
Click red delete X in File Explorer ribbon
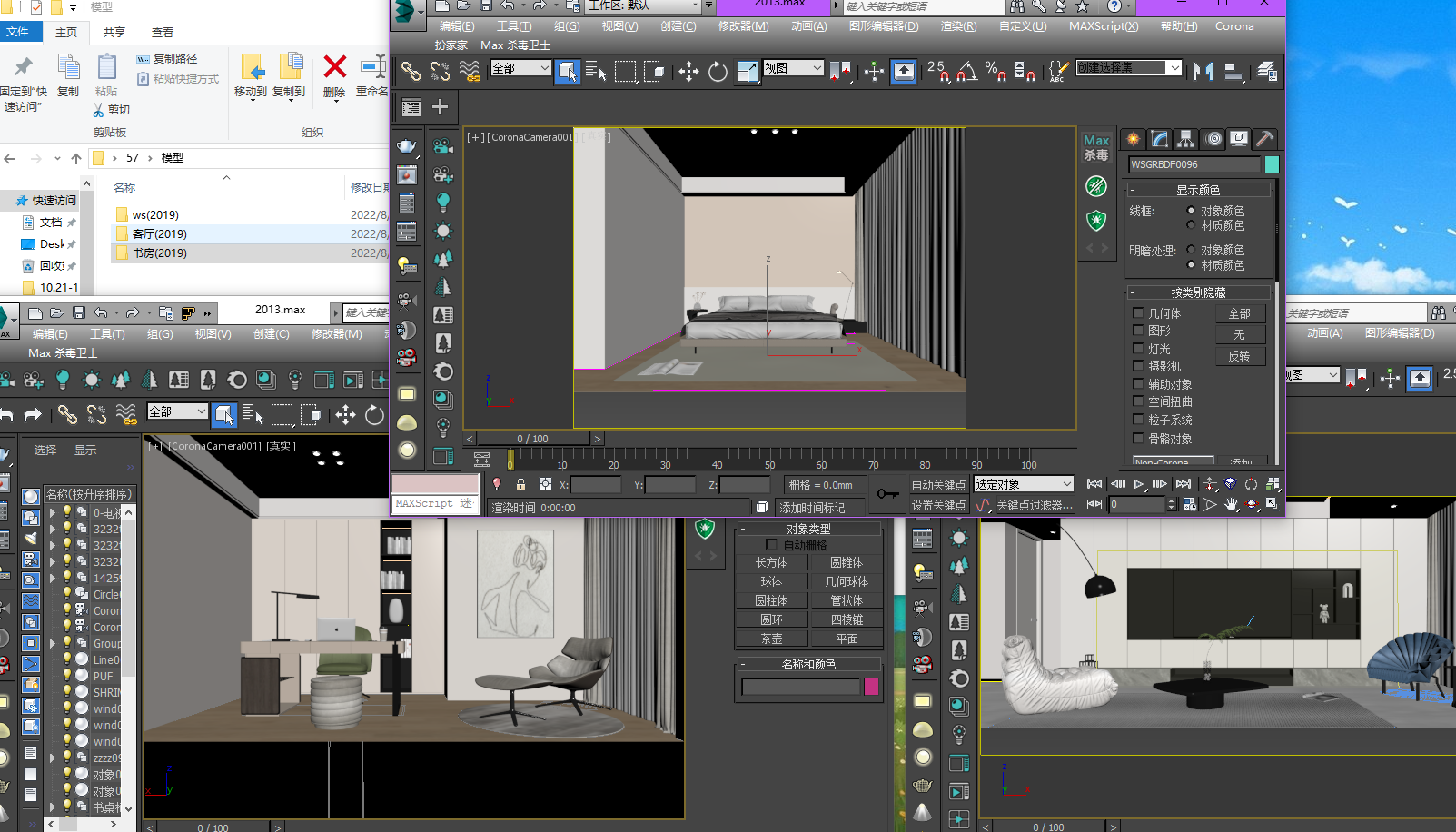334,67
